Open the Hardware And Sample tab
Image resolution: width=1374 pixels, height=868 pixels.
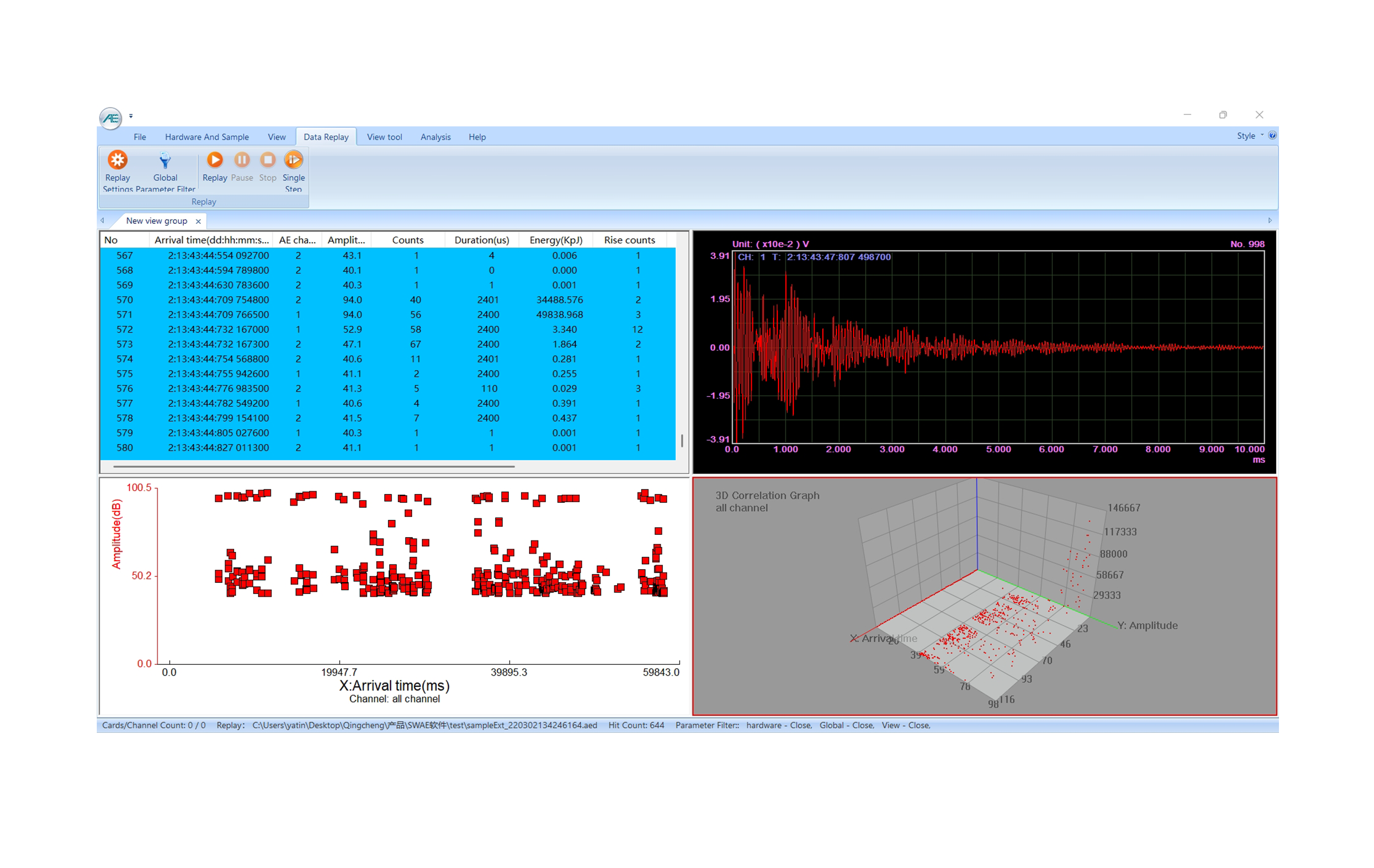click(207, 137)
